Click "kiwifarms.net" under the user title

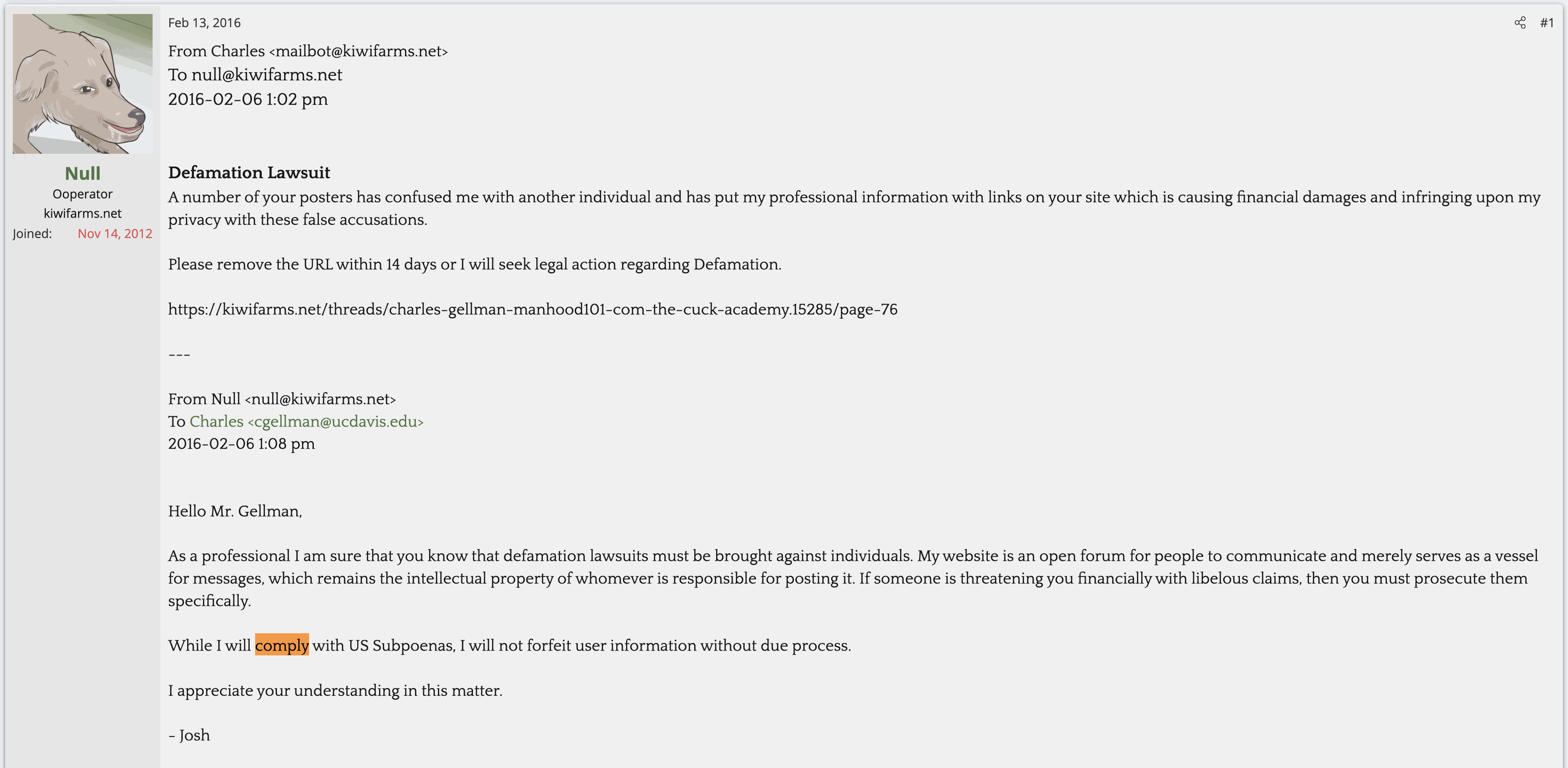point(83,214)
